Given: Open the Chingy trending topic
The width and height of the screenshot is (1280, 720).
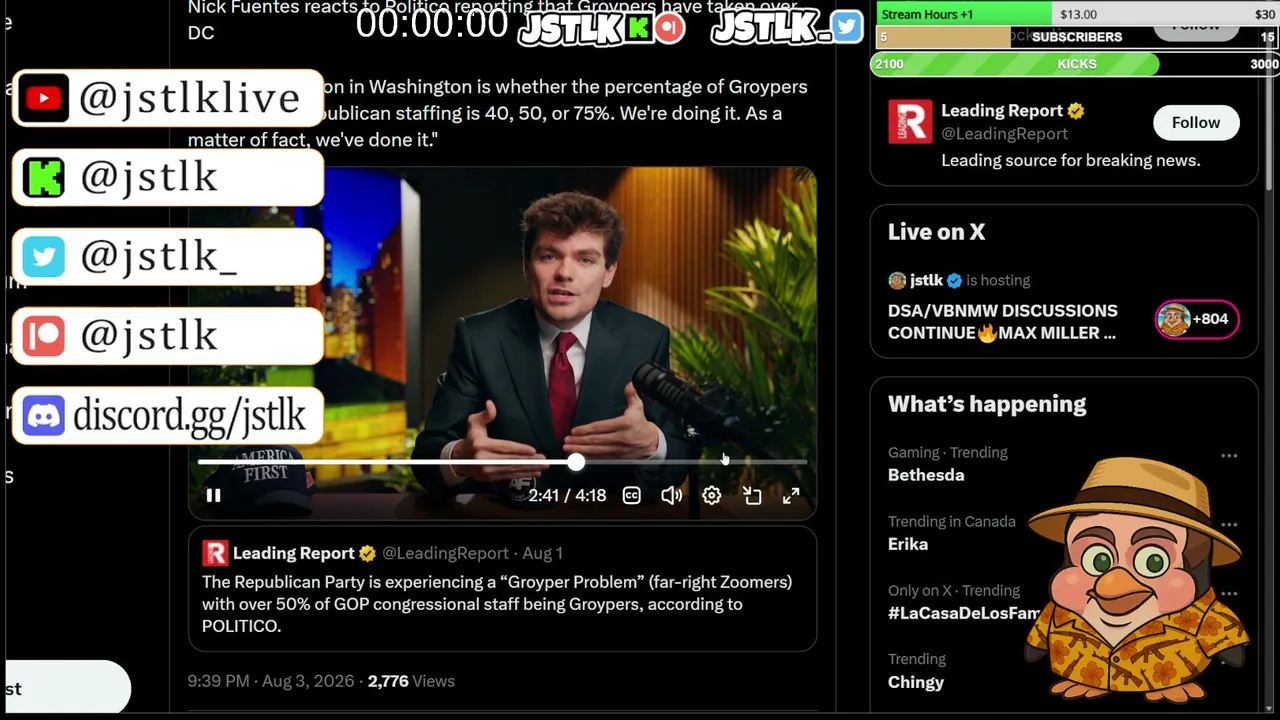Looking at the screenshot, I should [x=916, y=682].
